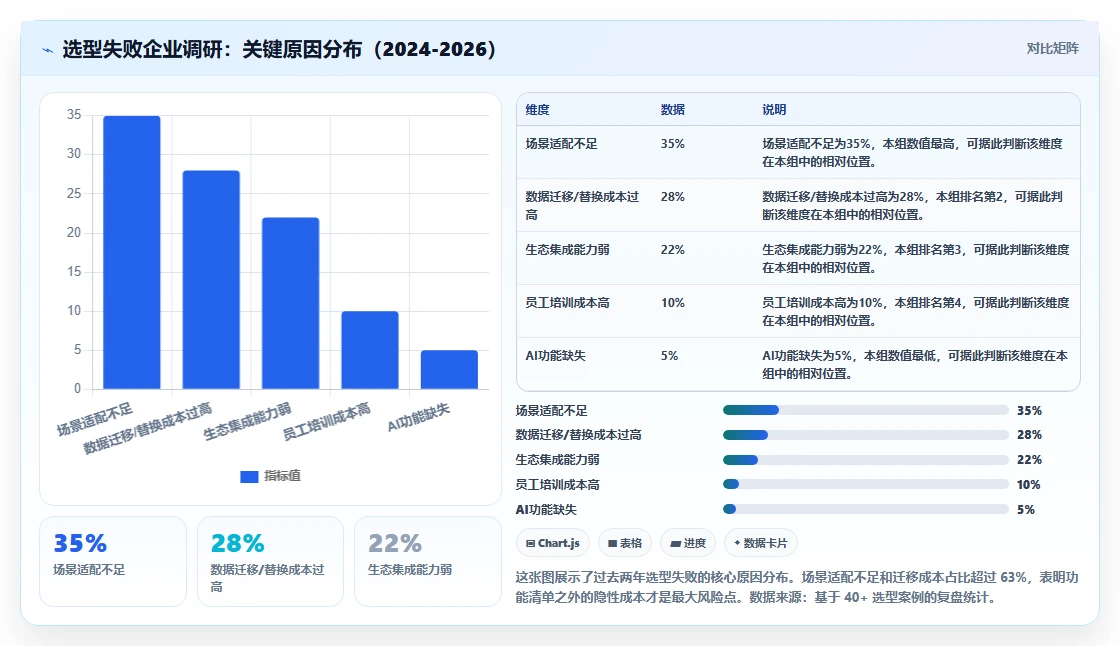Click the AI功能缺失 axis label under chart
Viewport: 1120px width, 646px height.
pos(419,417)
